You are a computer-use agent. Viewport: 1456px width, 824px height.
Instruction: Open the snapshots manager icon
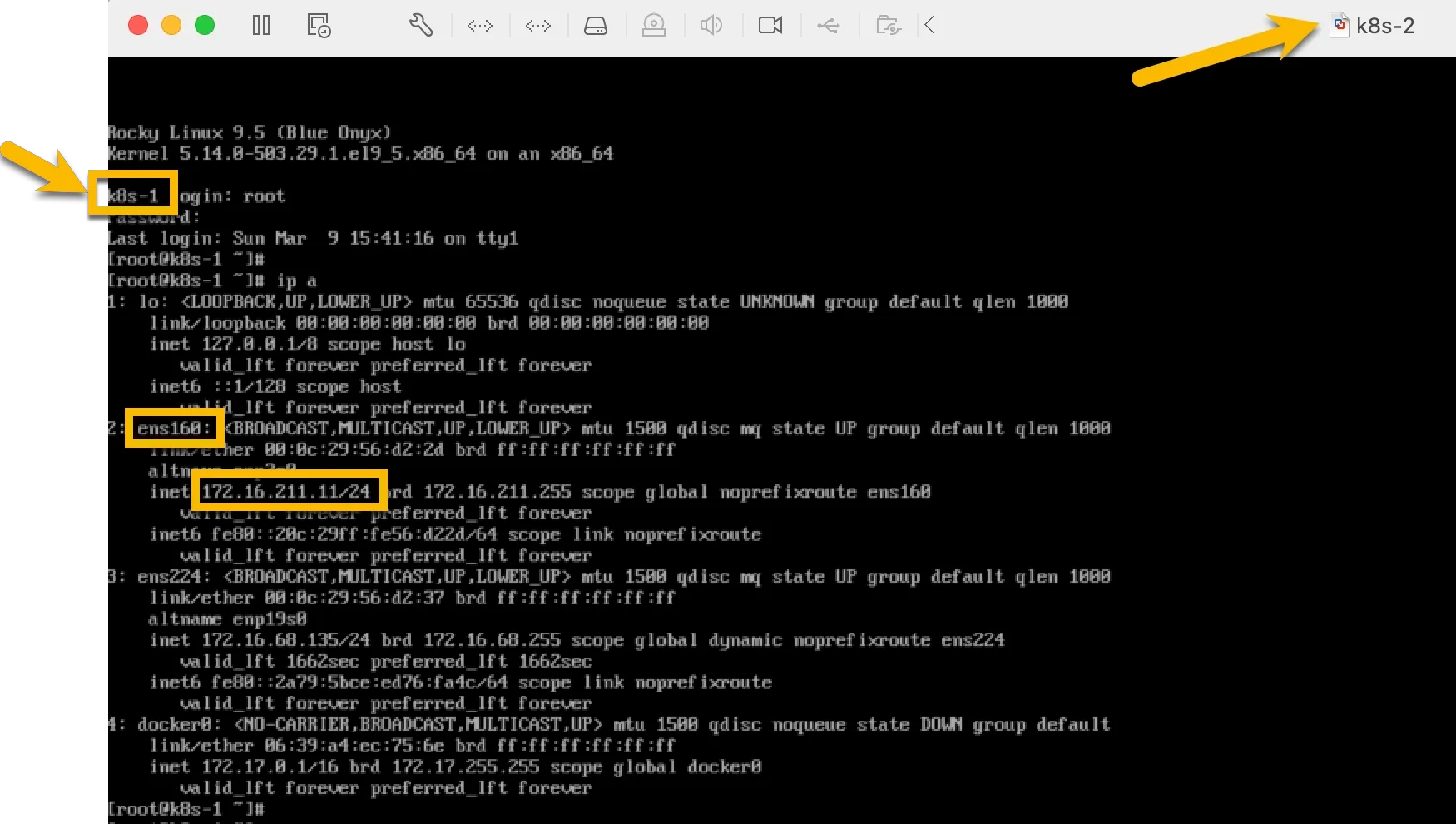[x=319, y=26]
